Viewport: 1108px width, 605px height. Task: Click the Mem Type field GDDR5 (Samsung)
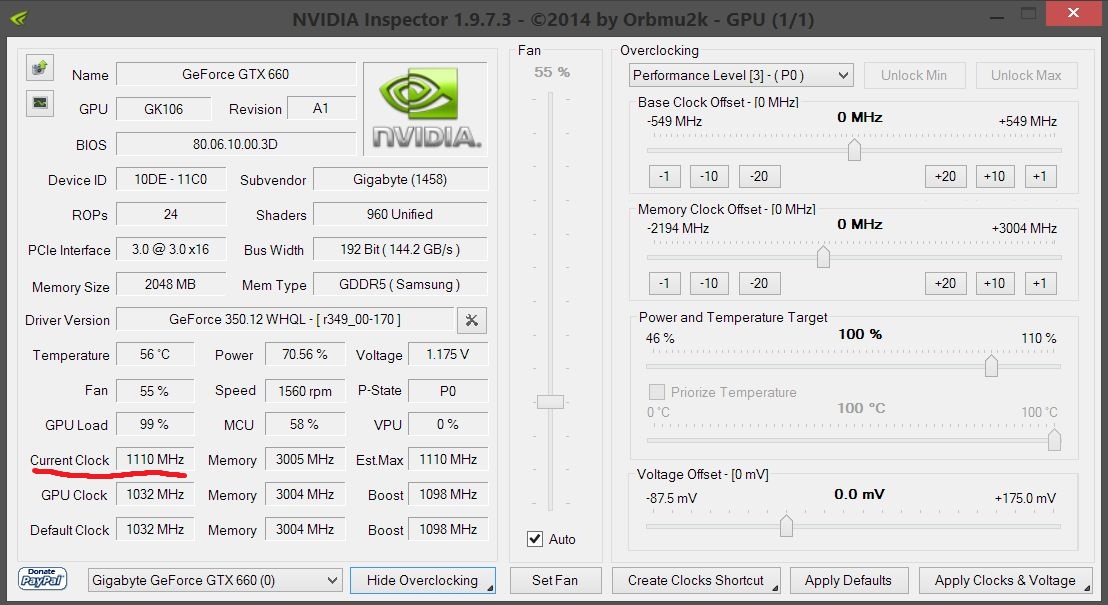[400, 284]
